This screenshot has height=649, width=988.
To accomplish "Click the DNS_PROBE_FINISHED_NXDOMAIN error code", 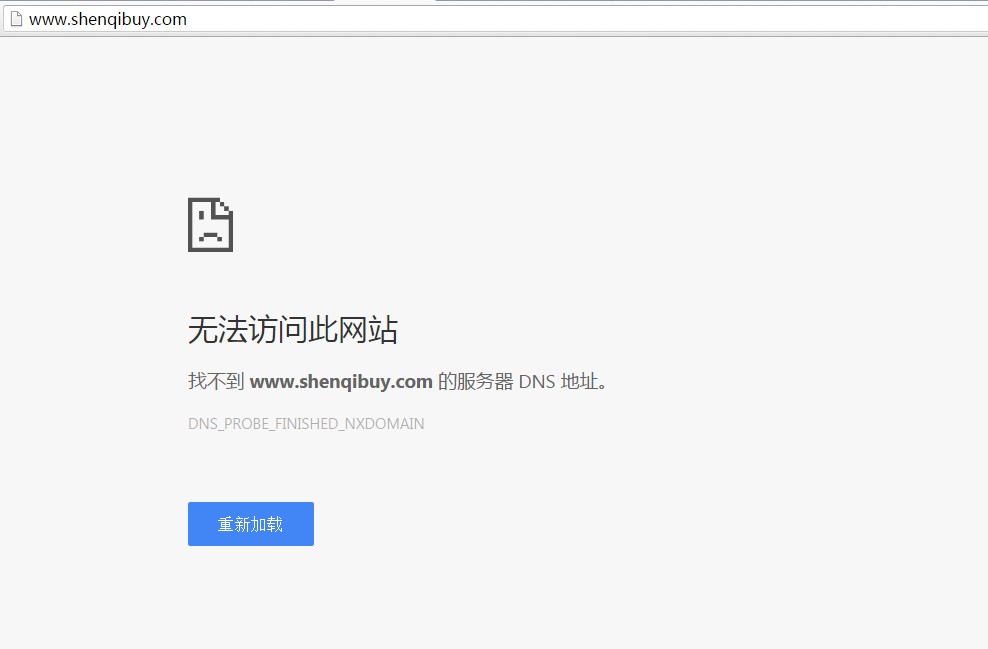I will point(306,423).
